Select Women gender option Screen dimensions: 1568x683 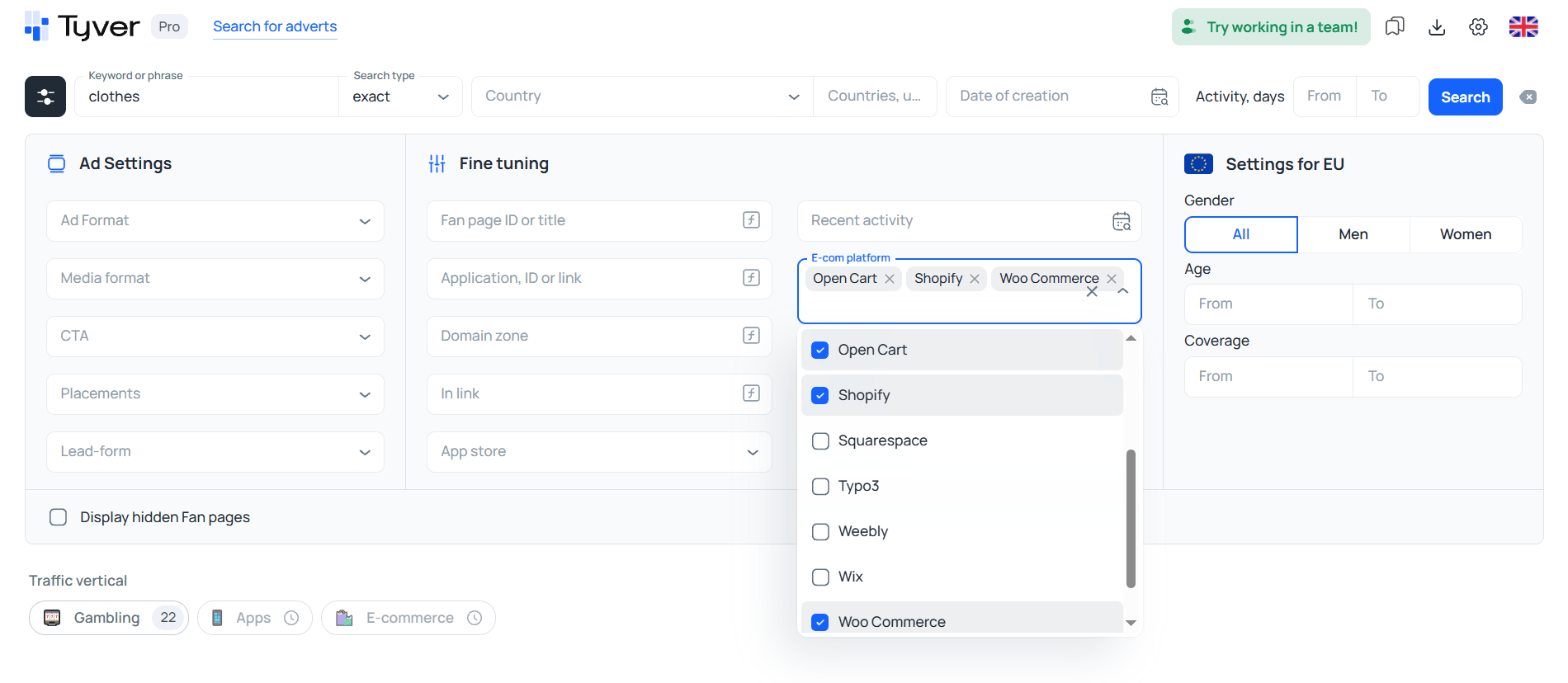tap(1466, 234)
